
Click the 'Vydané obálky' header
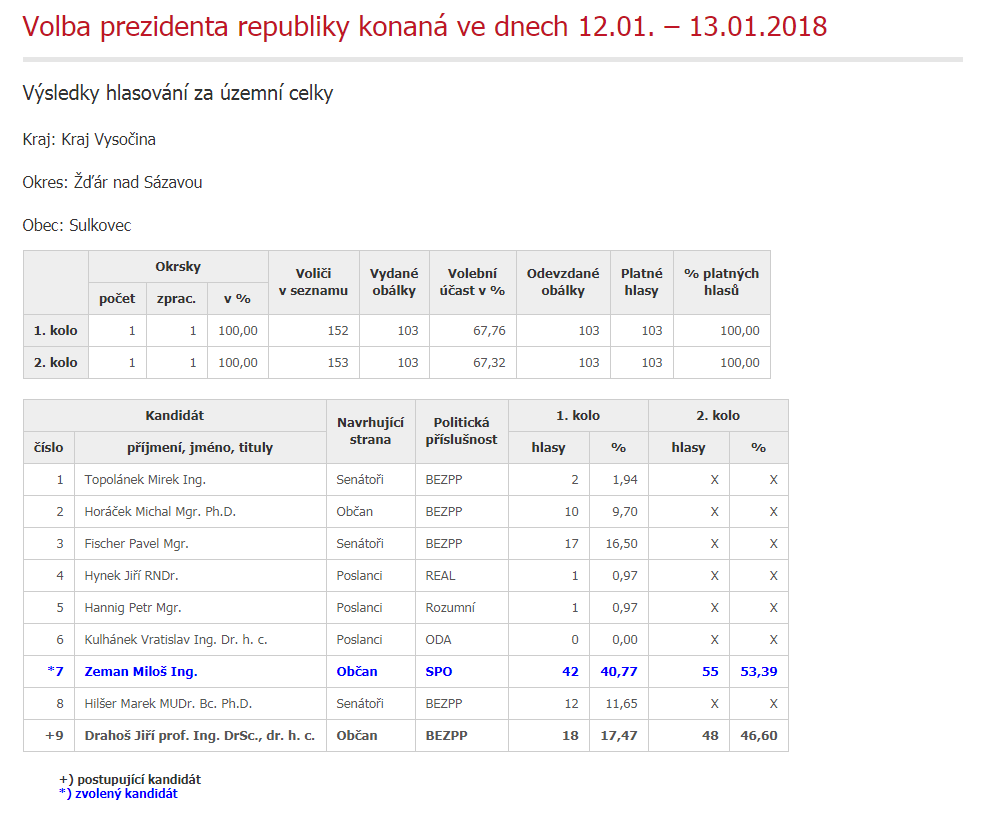pos(394,282)
